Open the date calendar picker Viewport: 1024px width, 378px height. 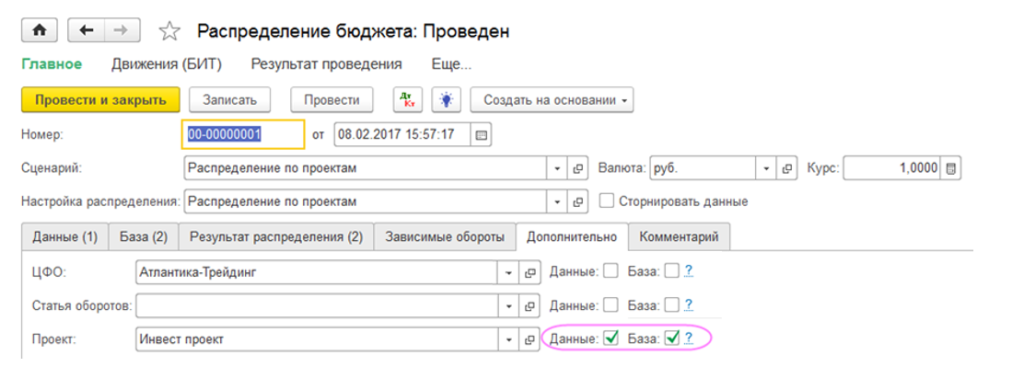pos(482,135)
